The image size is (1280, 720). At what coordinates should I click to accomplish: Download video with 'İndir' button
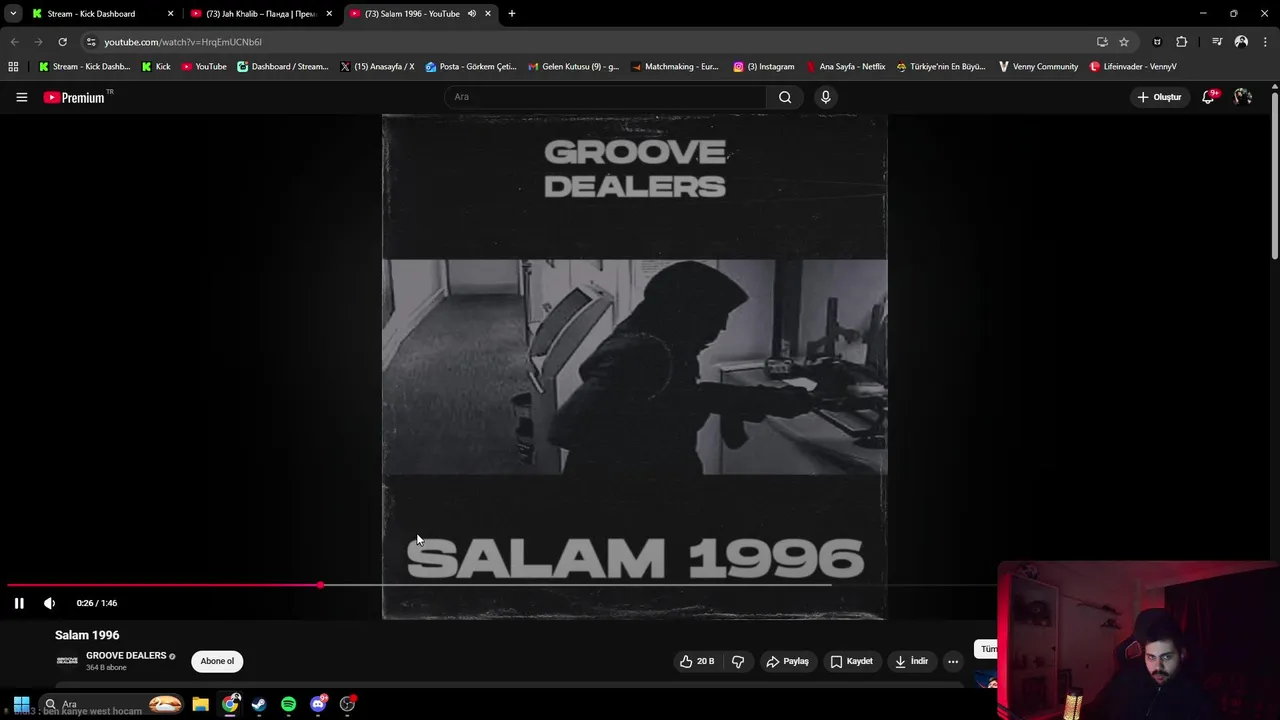pyautogui.click(x=911, y=661)
